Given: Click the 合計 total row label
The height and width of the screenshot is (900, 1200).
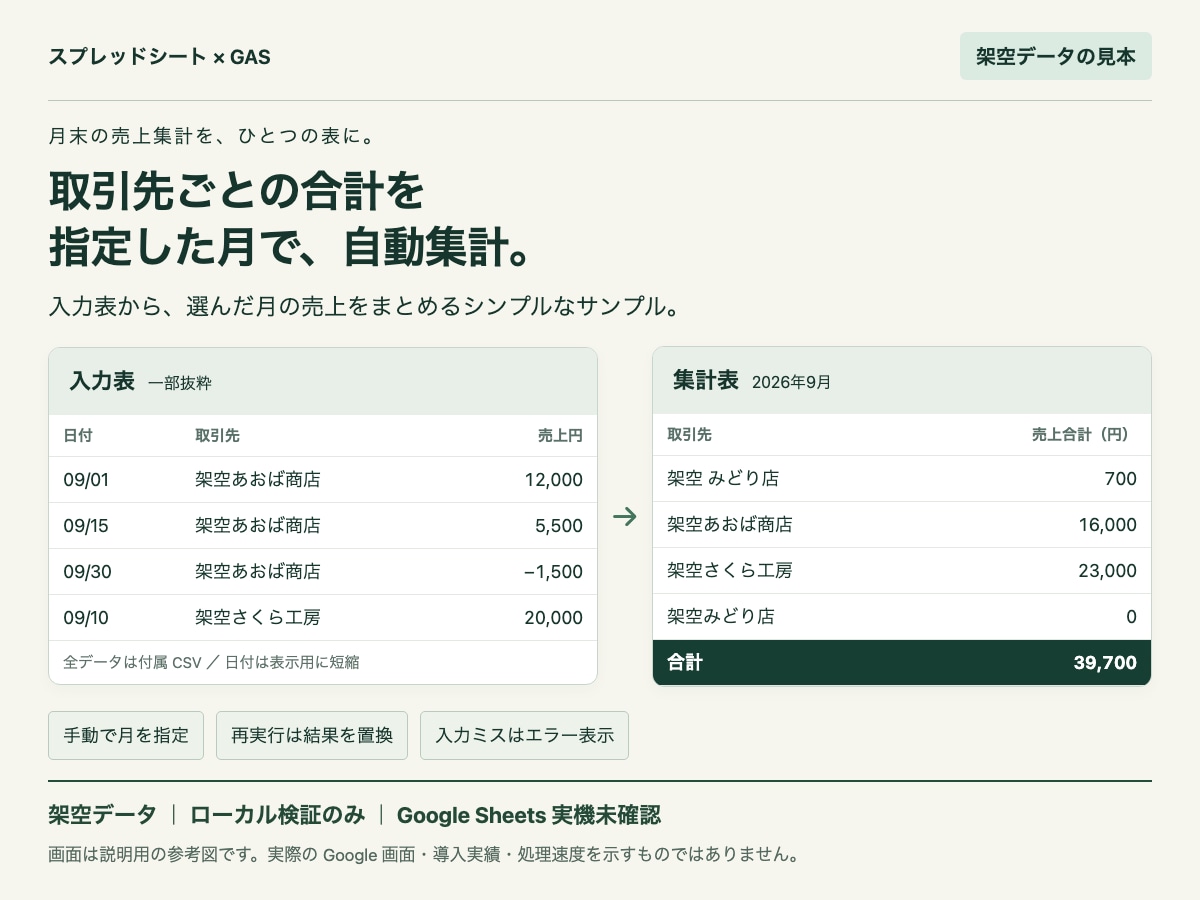Looking at the screenshot, I should tap(685, 663).
